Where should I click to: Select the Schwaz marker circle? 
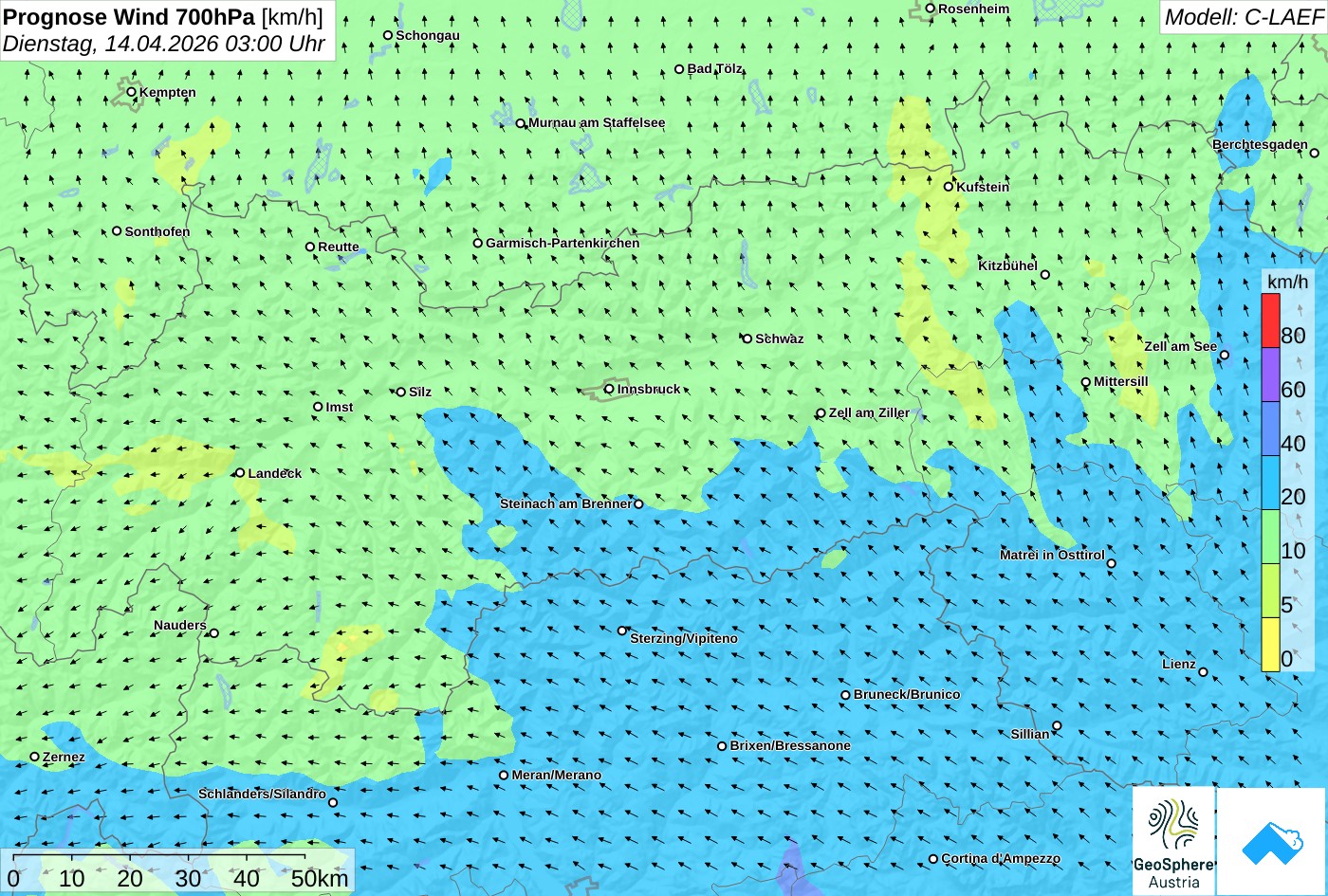(747, 338)
